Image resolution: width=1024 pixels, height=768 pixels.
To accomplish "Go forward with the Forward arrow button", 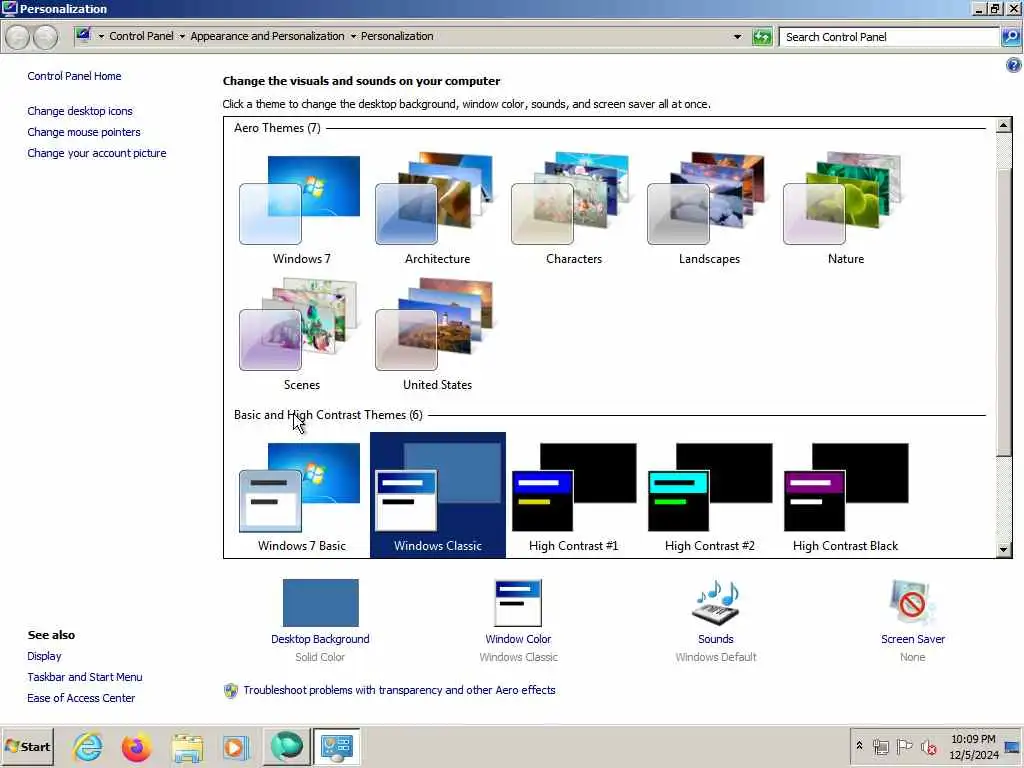I will (x=45, y=37).
